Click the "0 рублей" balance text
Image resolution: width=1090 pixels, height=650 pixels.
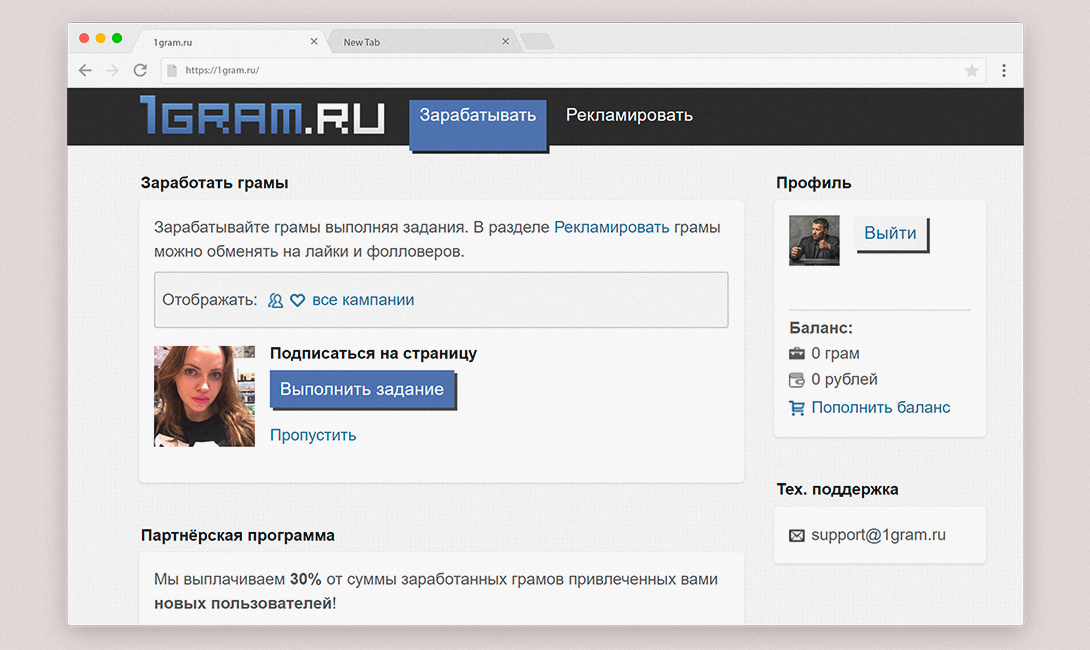tap(844, 380)
